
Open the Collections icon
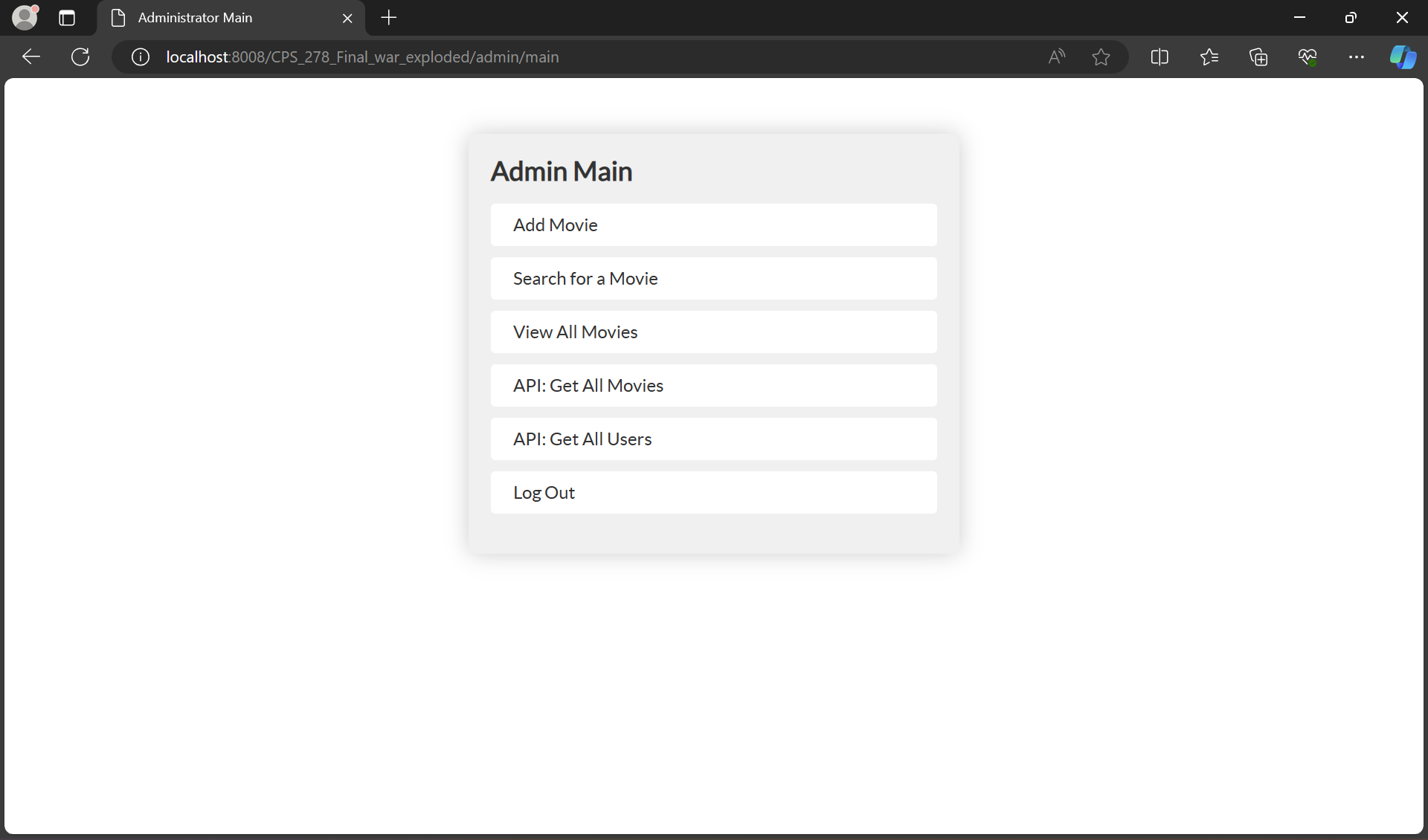coord(1258,57)
